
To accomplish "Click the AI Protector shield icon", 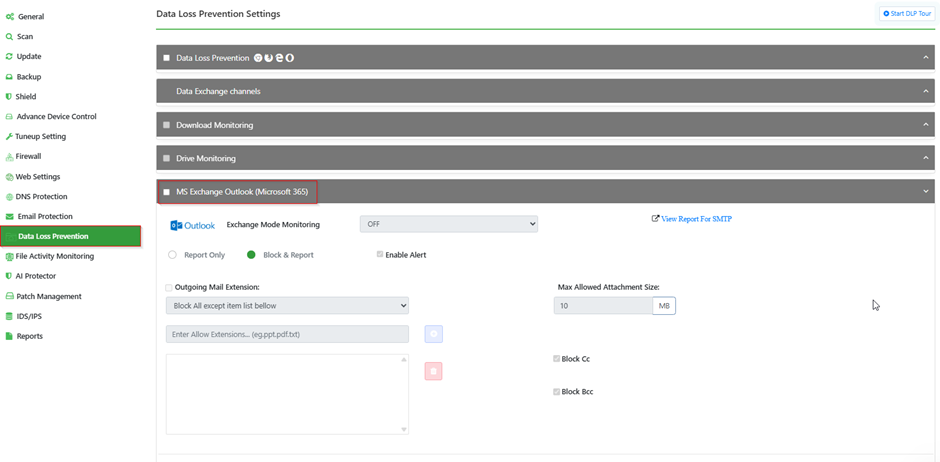I will (x=9, y=276).
